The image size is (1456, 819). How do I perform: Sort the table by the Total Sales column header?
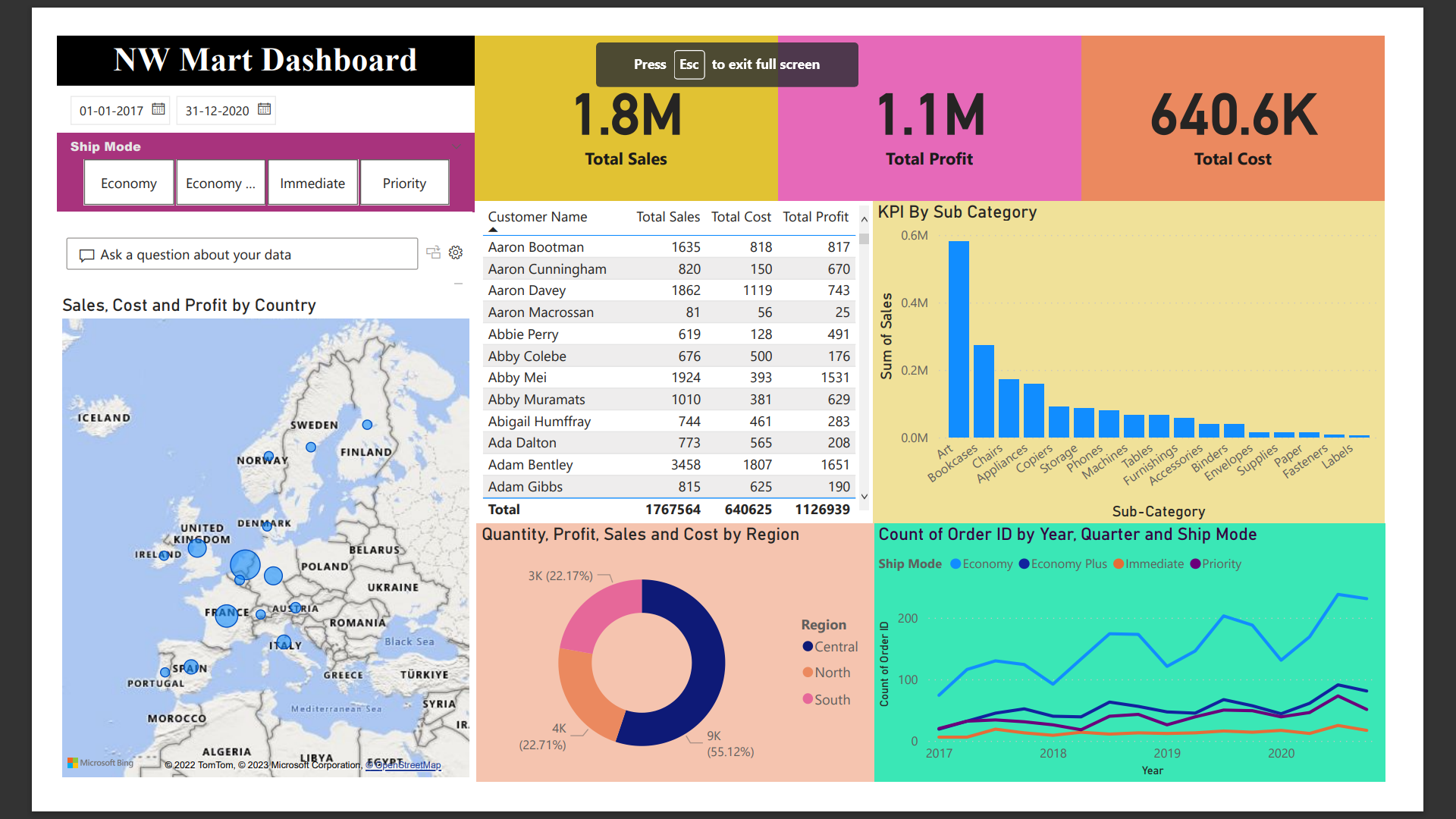667,217
